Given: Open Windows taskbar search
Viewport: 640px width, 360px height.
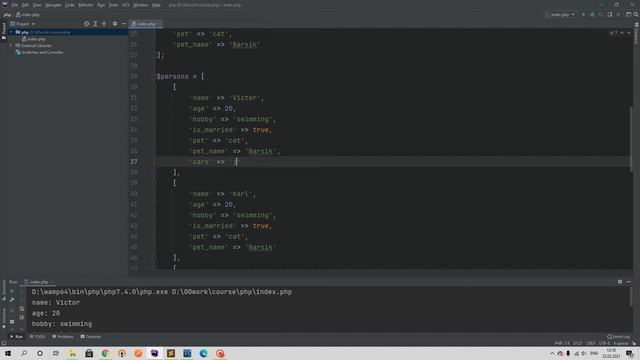Looking at the screenshot, I should 24,353.
